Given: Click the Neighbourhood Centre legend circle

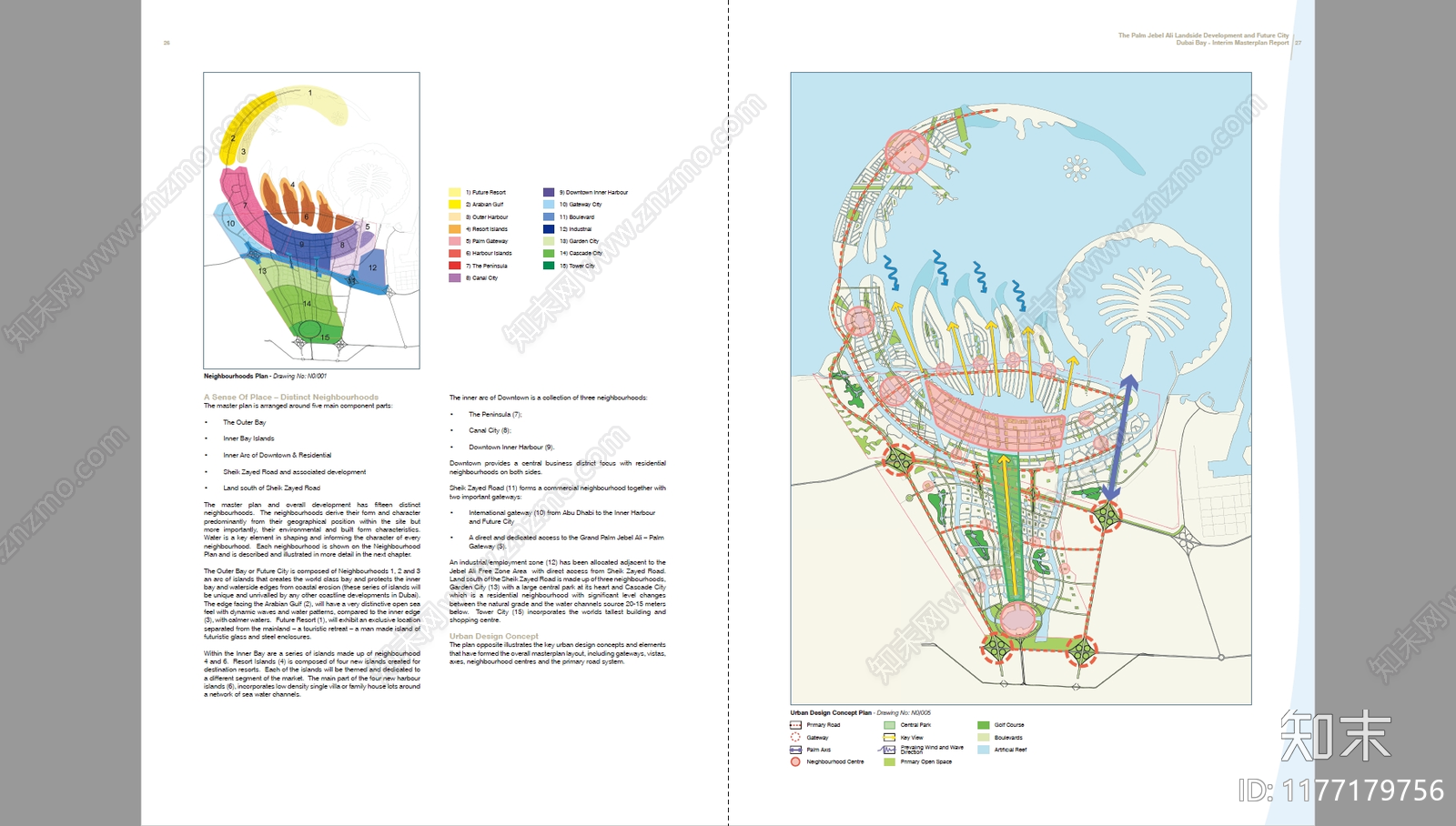Looking at the screenshot, I should click(795, 761).
